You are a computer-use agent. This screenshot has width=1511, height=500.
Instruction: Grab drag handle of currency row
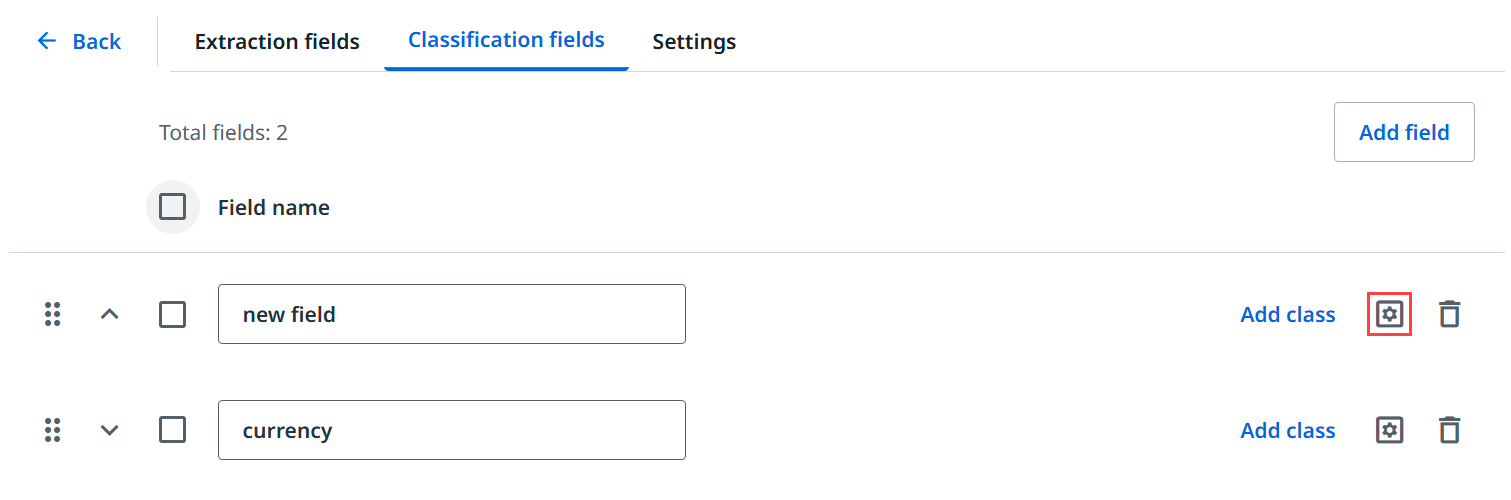(x=53, y=430)
